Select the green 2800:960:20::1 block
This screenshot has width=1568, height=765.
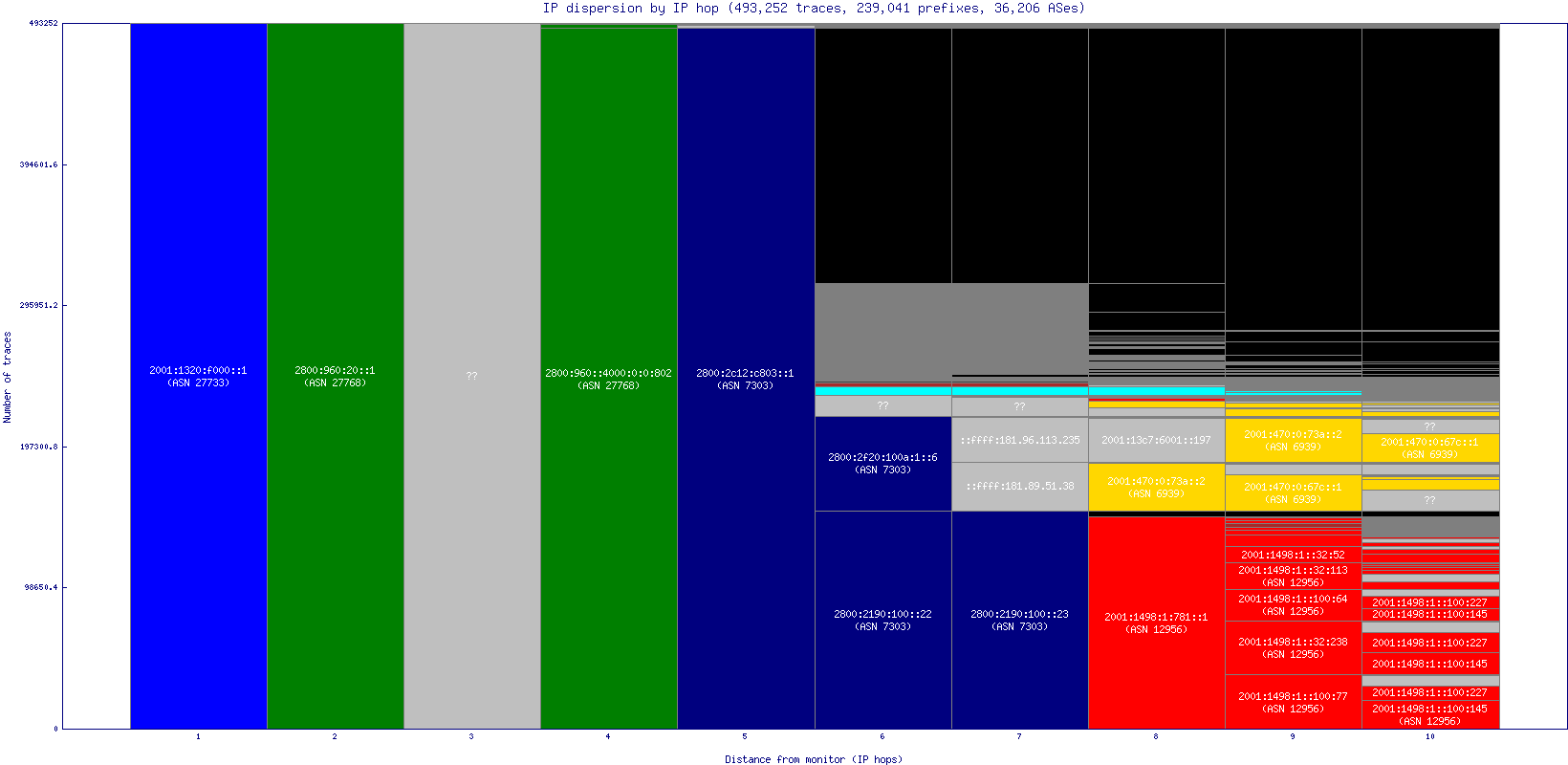[x=335, y=376]
